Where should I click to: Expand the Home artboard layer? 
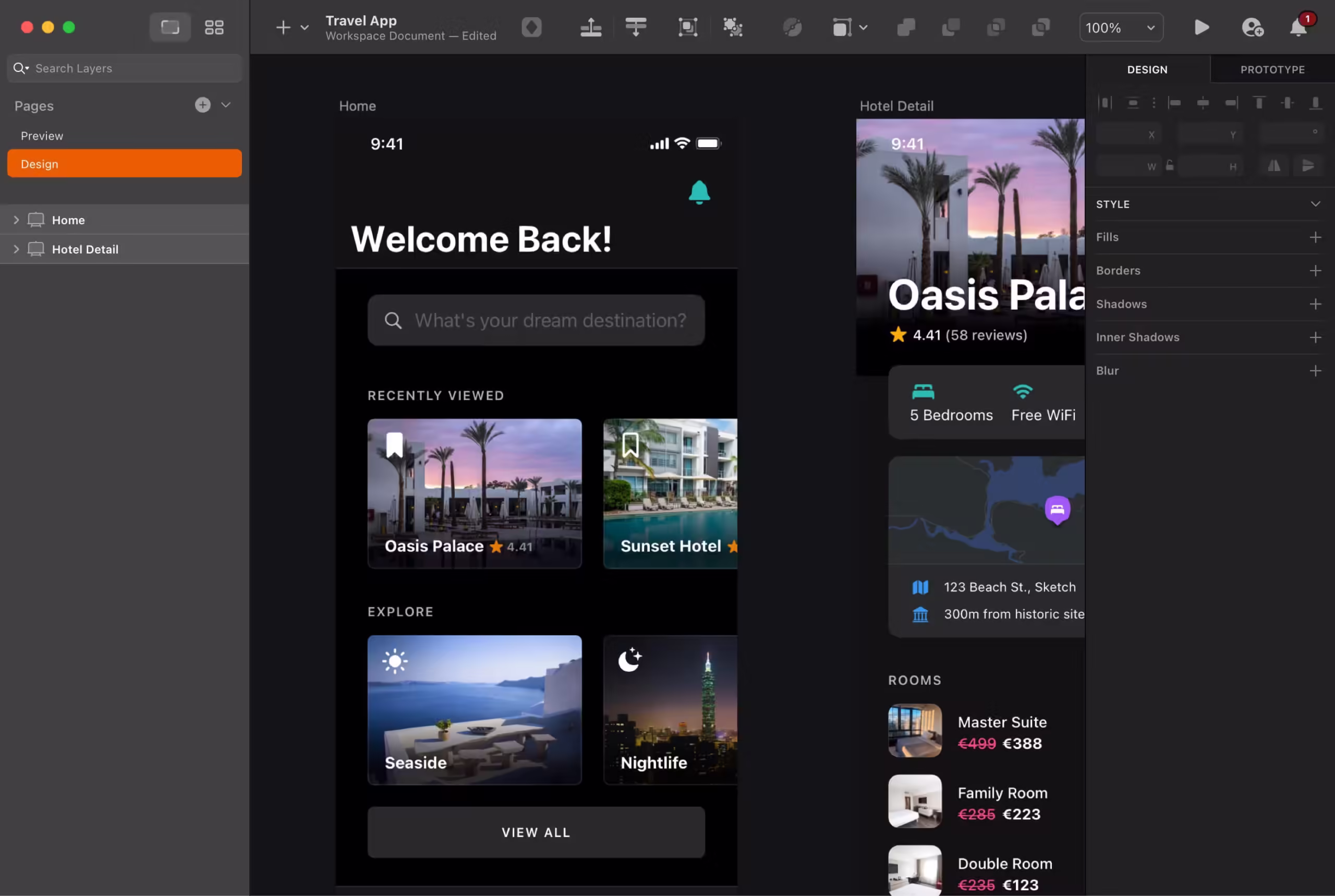click(16, 220)
